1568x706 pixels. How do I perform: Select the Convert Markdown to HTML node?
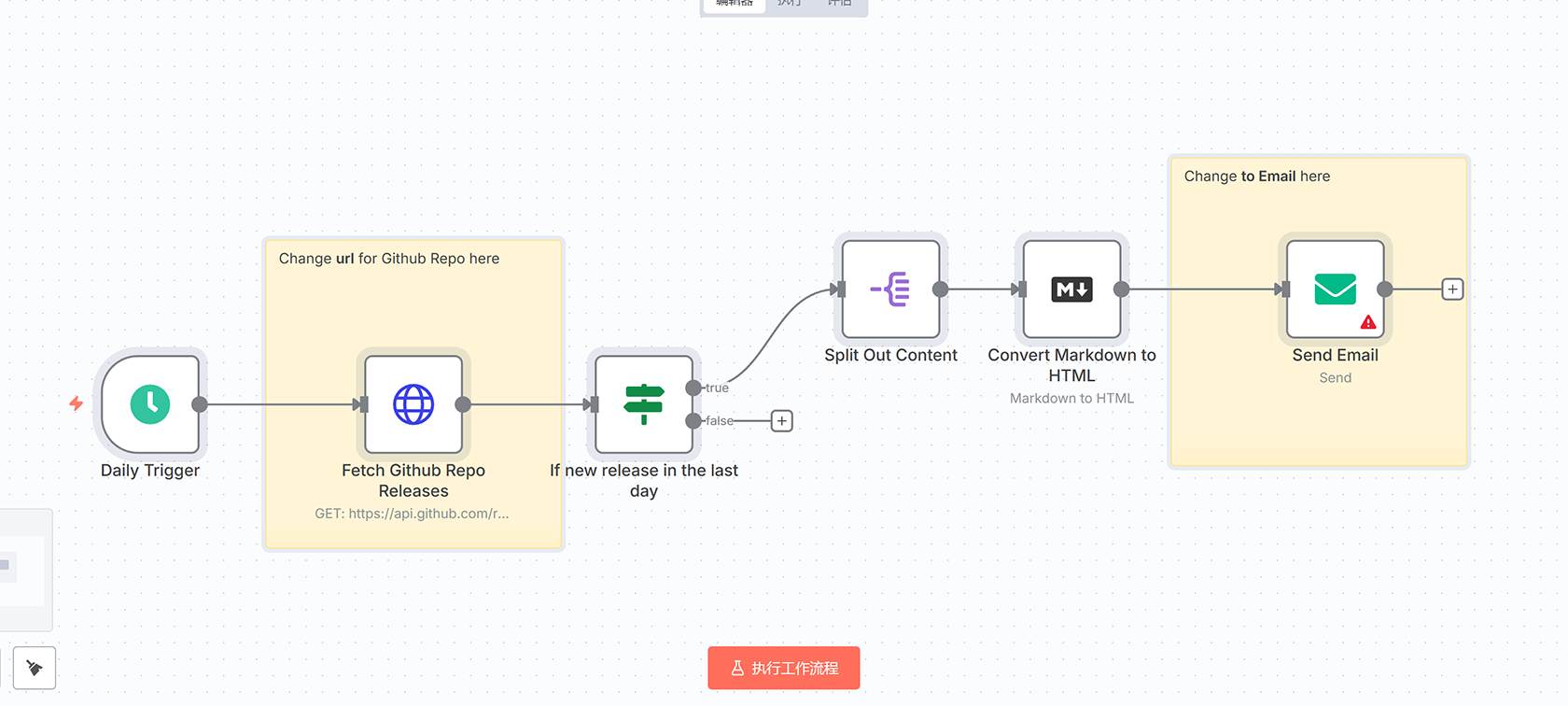[1071, 289]
